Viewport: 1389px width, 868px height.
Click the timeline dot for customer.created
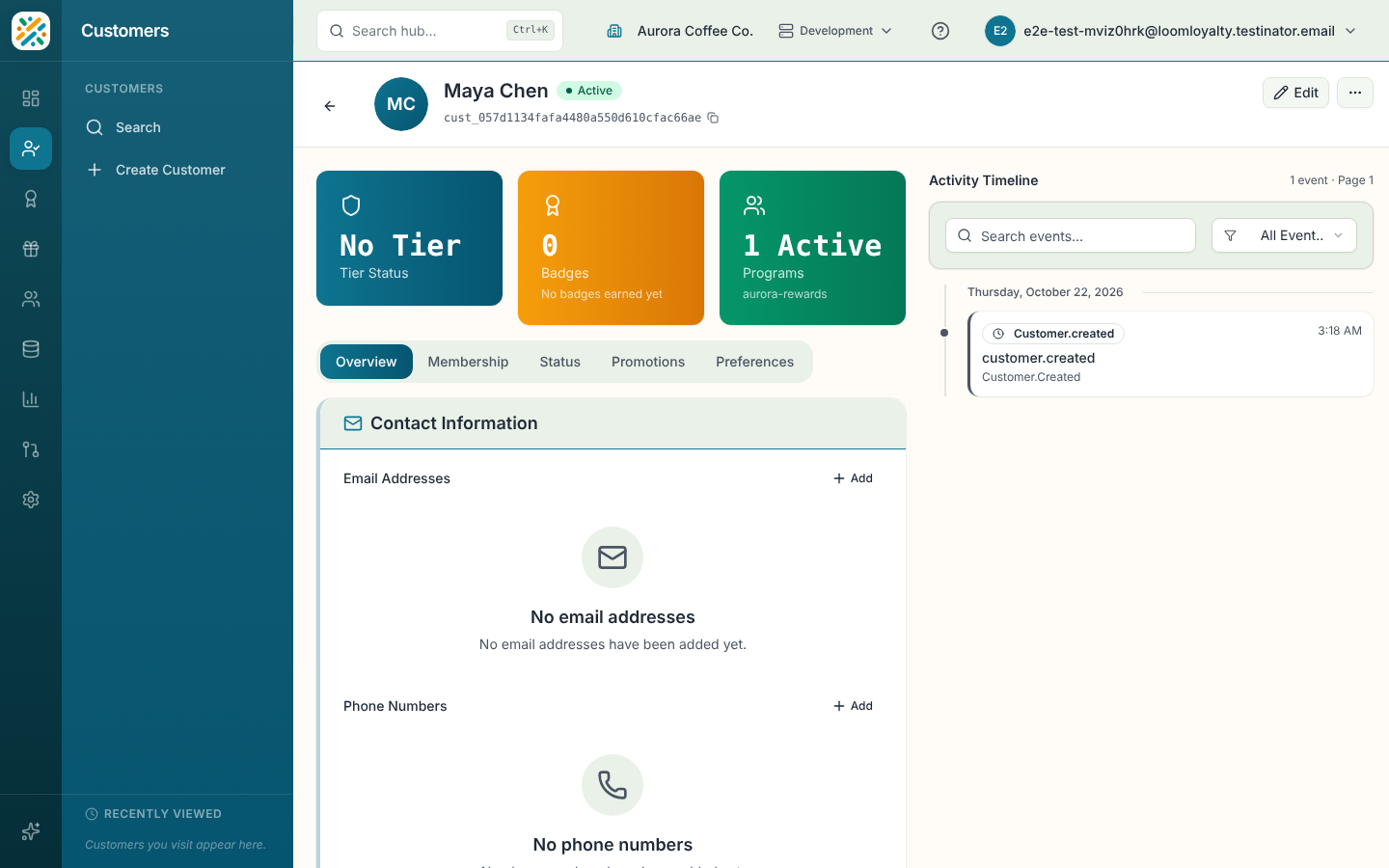tap(944, 333)
